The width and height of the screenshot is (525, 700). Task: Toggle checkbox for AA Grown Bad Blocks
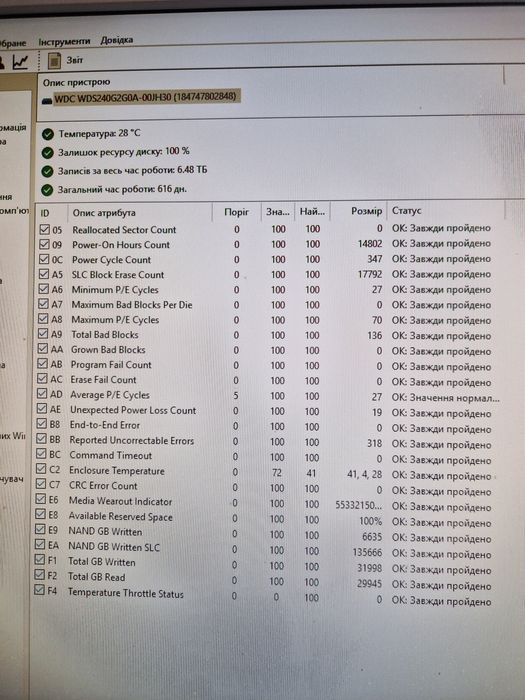point(43,349)
